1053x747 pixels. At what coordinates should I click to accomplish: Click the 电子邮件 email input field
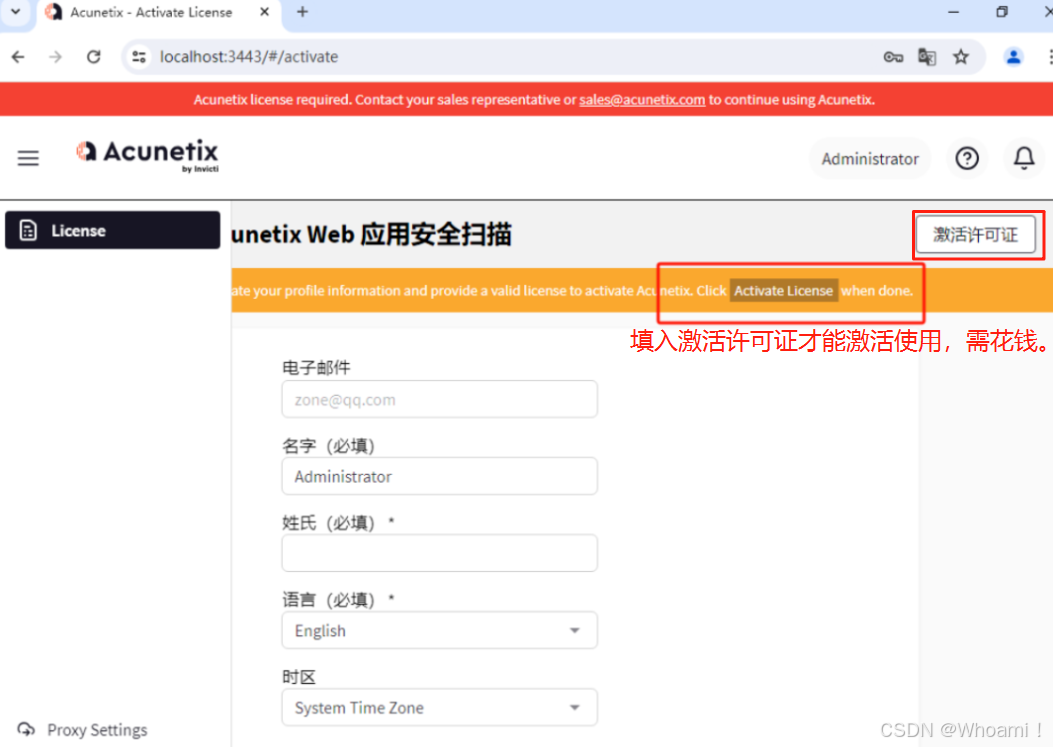tap(440, 400)
